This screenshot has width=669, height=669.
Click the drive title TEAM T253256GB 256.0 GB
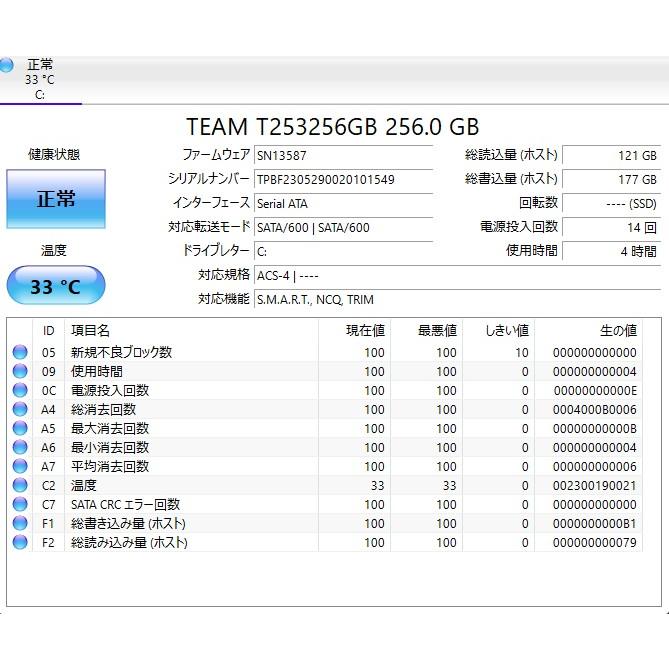click(x=333, y=127)
